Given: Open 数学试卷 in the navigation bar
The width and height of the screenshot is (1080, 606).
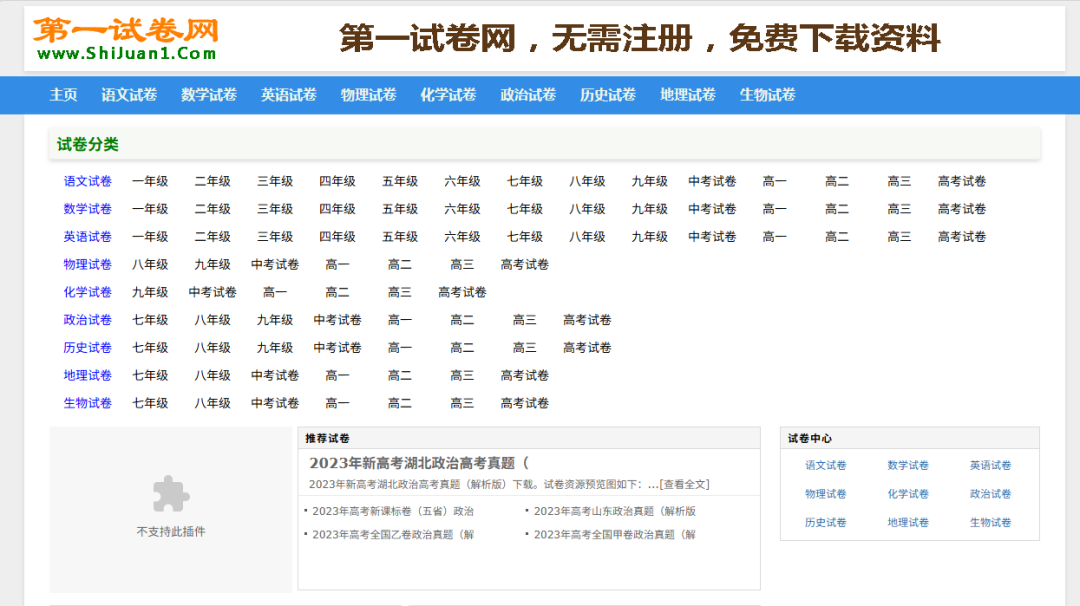Looking at the screenshot, I should pyautogui.click(x=207, y=94).
